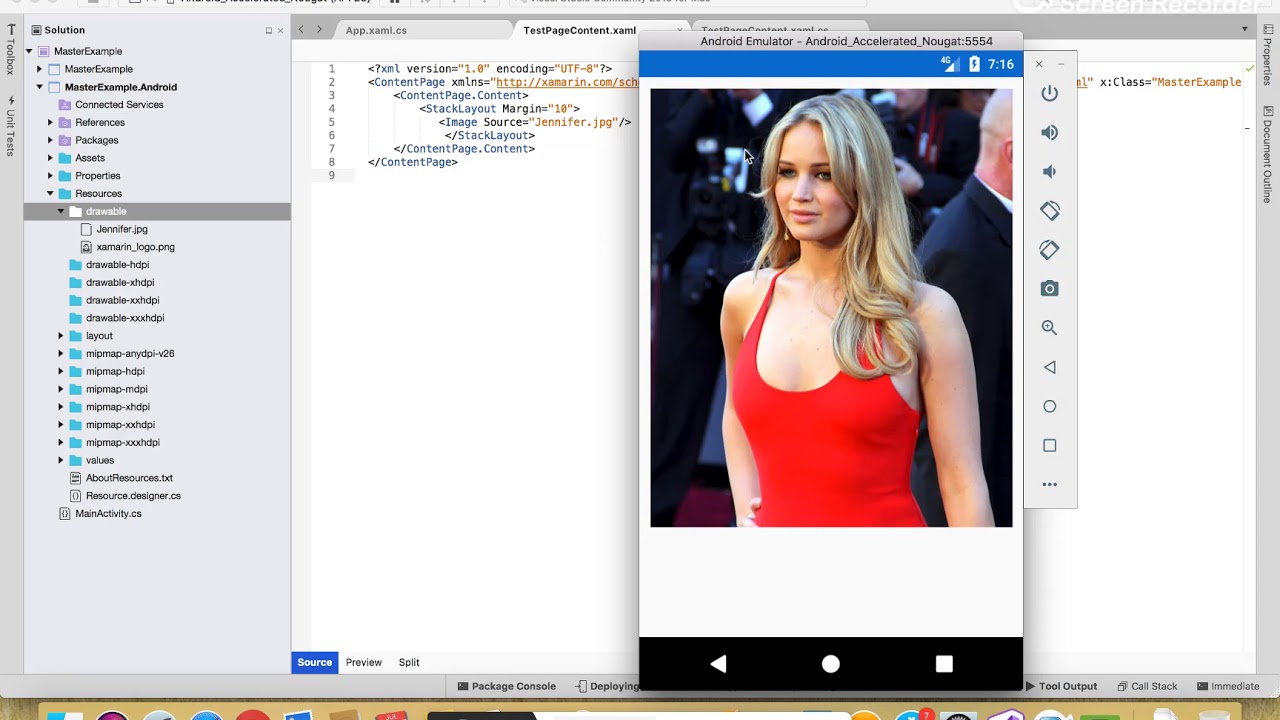The width and height of the screenshot is (1280, 720).
Task: Close the Solution pad
Action: coord(280,30)
